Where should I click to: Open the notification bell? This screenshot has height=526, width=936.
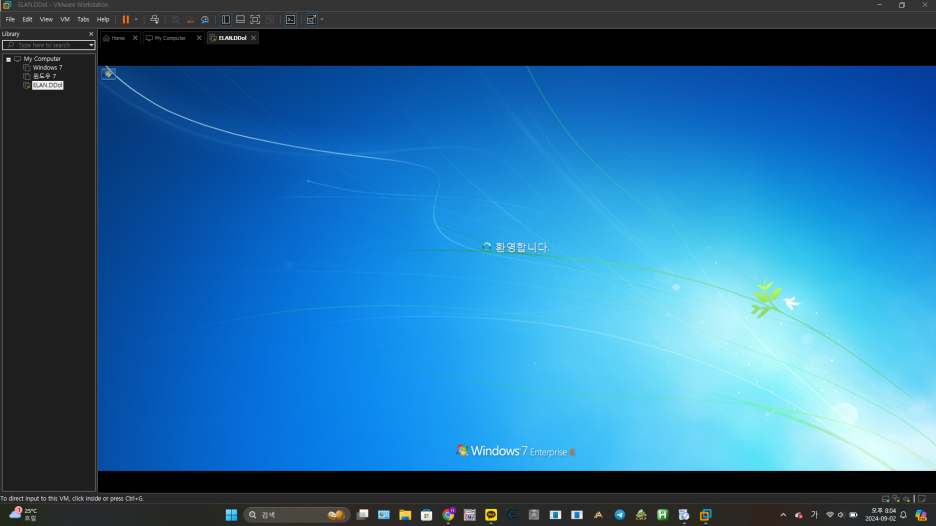click(904, 515)
